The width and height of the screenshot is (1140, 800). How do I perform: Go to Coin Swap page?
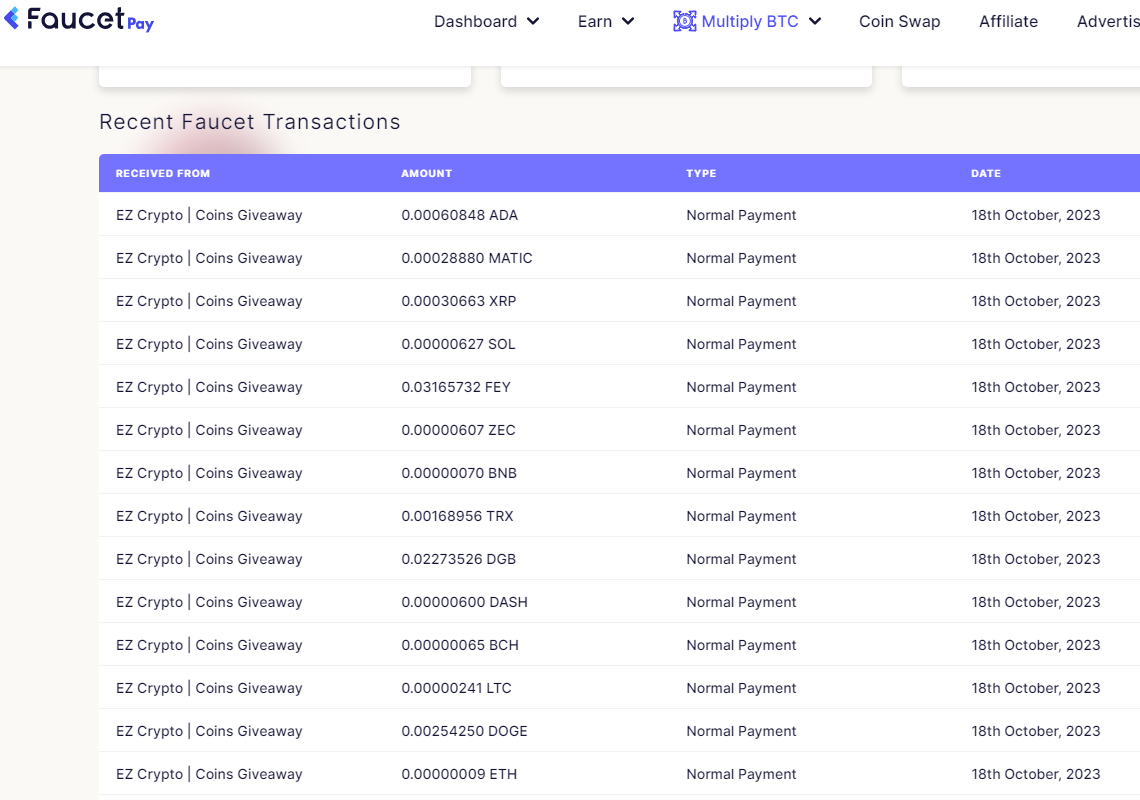[899, 22]
